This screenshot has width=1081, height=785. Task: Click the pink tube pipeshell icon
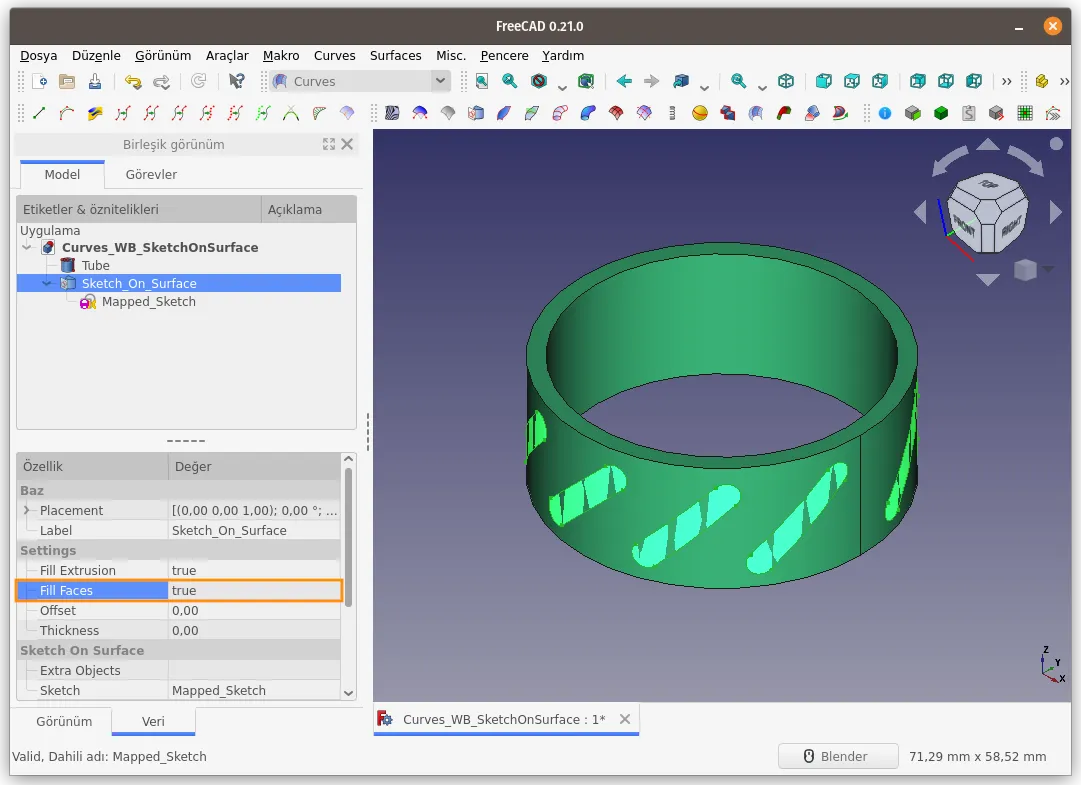pos(560,113)
